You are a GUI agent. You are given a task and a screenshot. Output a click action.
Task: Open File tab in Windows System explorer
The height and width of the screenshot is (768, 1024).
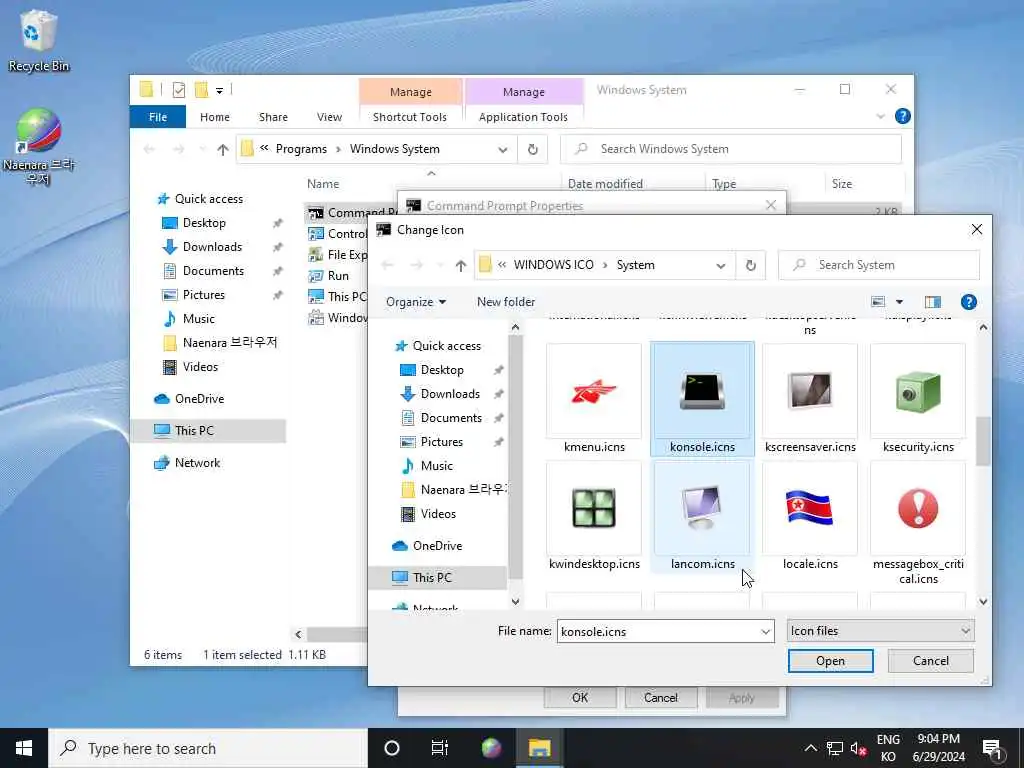tap(157, 117)
